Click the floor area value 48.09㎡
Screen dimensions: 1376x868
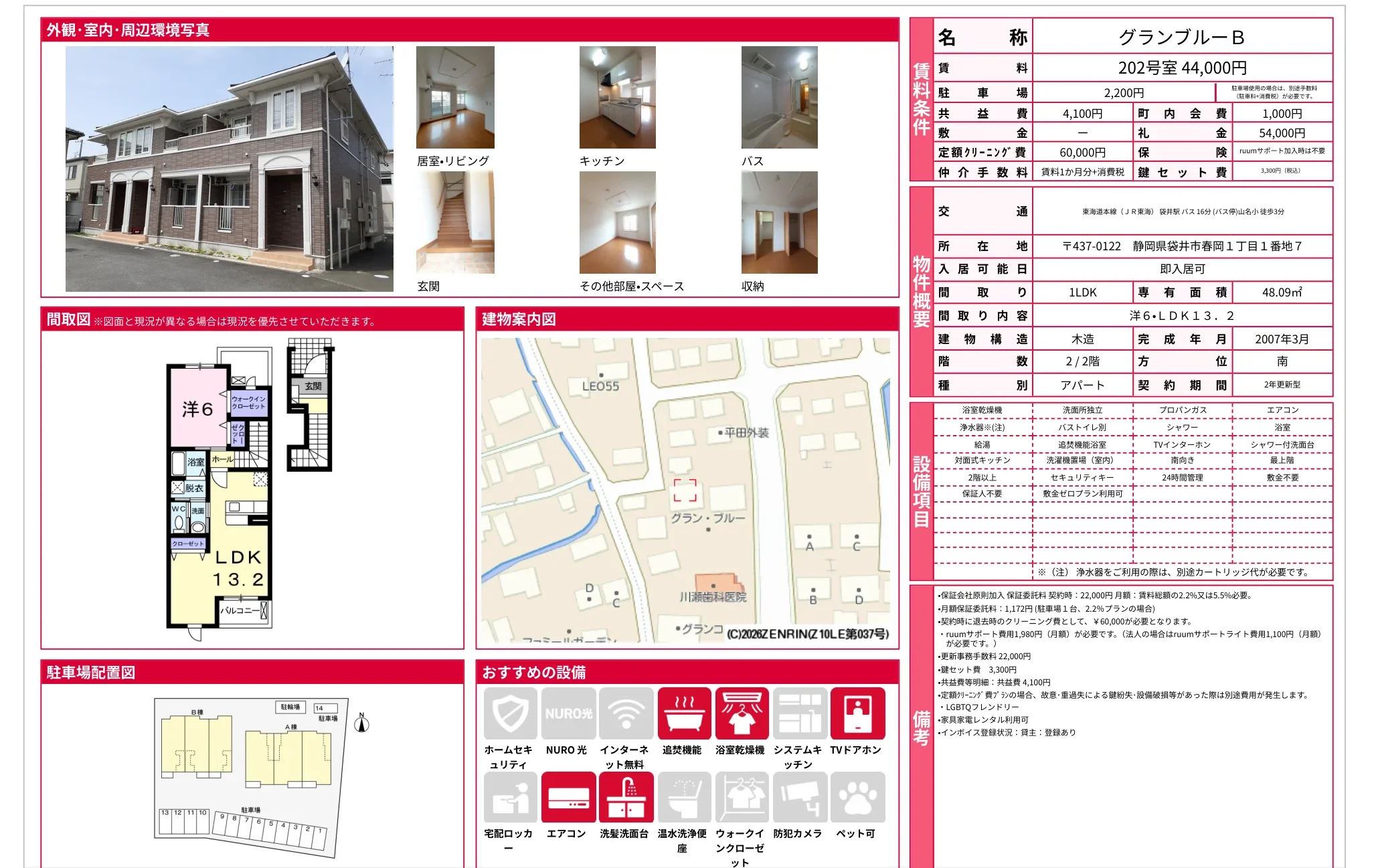click(x=1282, y=292)
